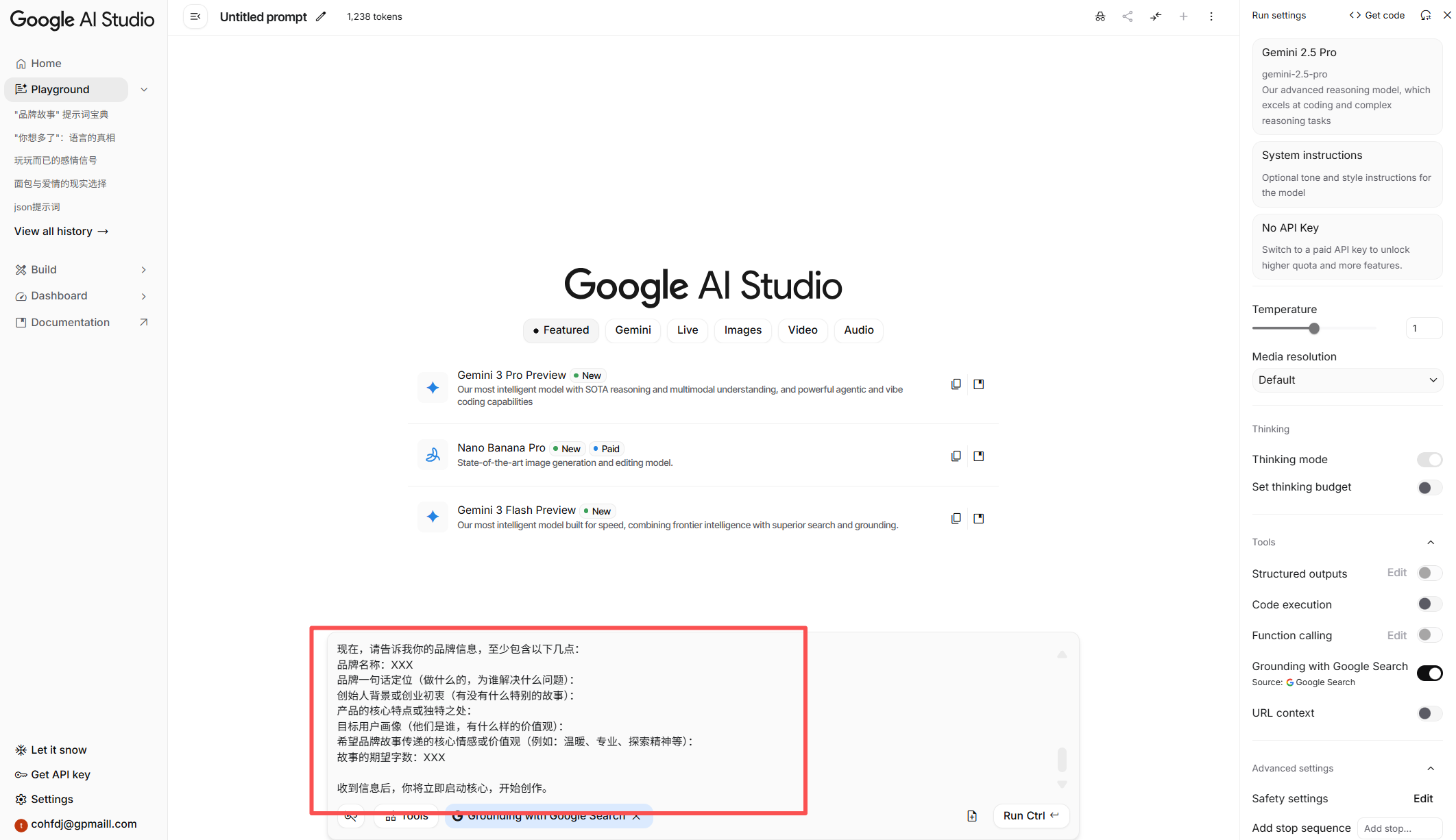Open the three-dot more options menu

1211,16
